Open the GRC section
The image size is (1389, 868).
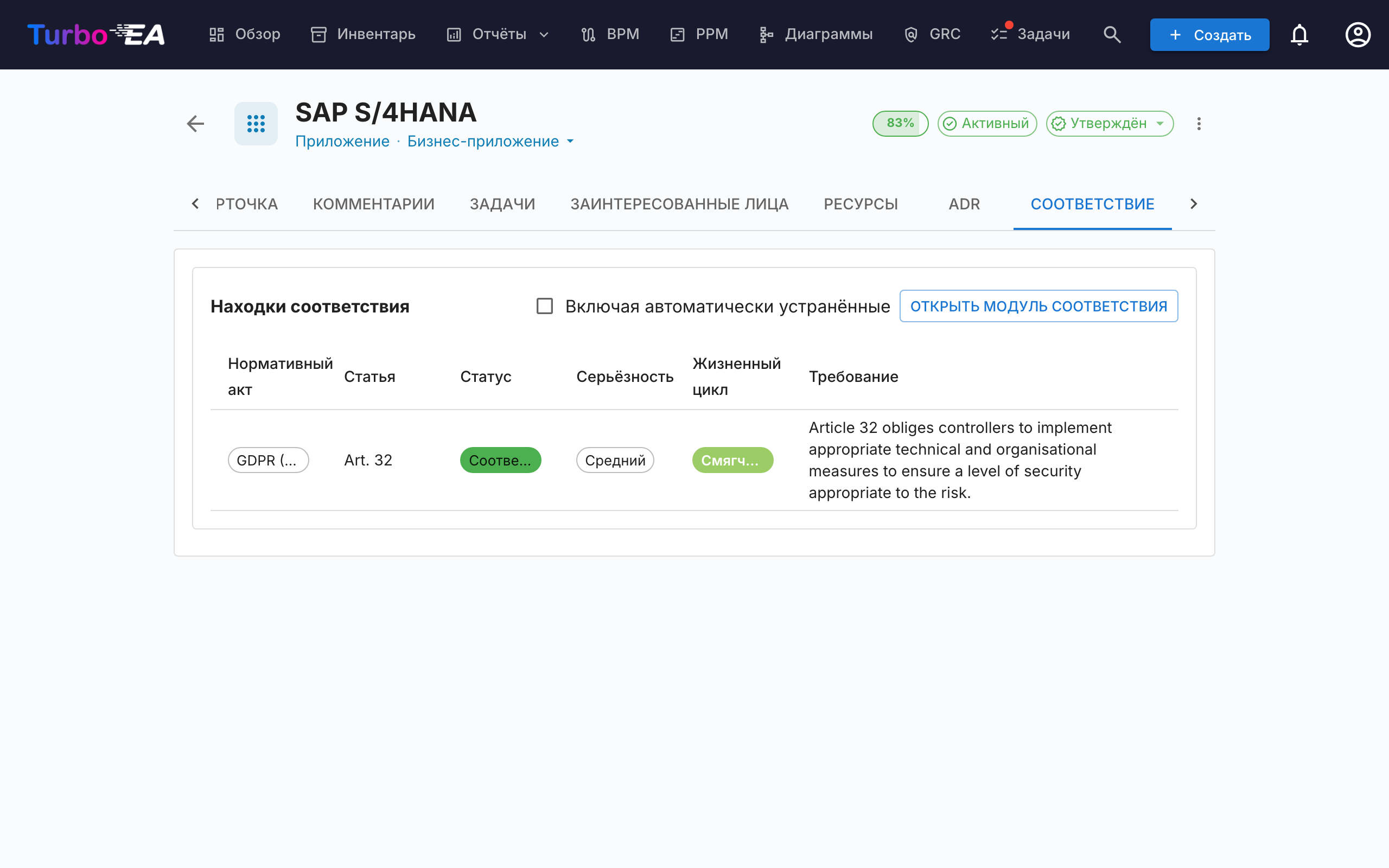tap(932, 34)
